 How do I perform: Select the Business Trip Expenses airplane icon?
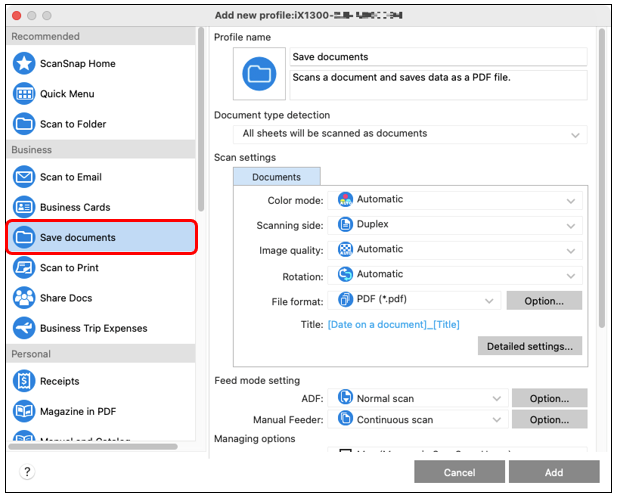coord(24,328)
